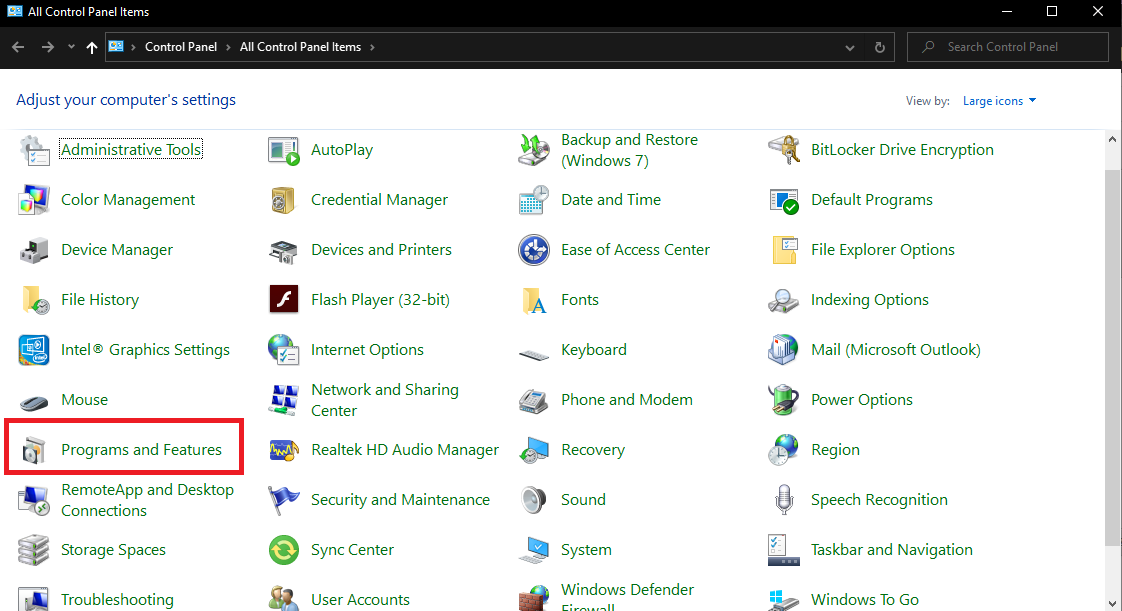The height and width of the screenshot is (611, 1122).
Task: Open the Speech Recognition microphone icon
Action: (x=784, y=500)
